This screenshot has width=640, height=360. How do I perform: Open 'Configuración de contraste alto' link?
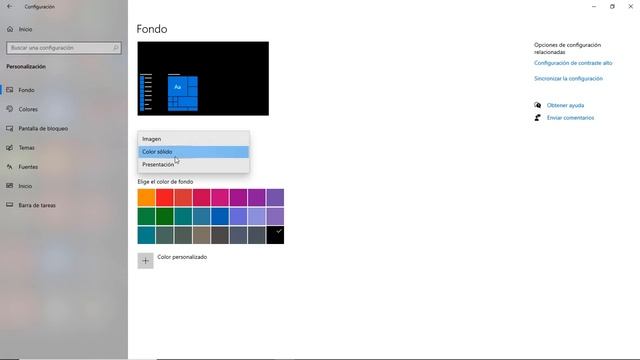tap(573, 63)
